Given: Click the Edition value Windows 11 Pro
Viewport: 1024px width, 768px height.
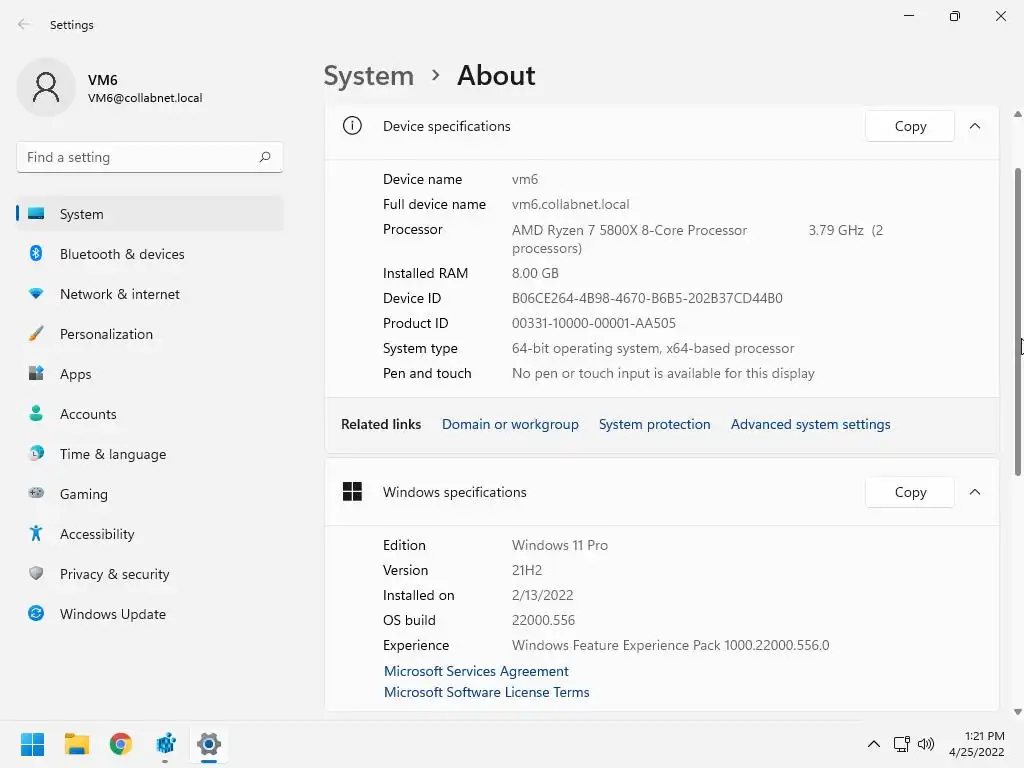Looking at the screenshot, I should pyautogui.click(x=560, y=545).
